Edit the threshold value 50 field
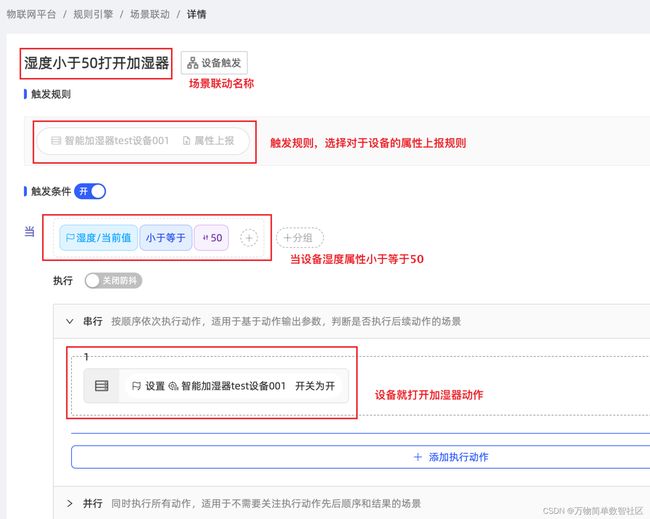 pos(211,238)
